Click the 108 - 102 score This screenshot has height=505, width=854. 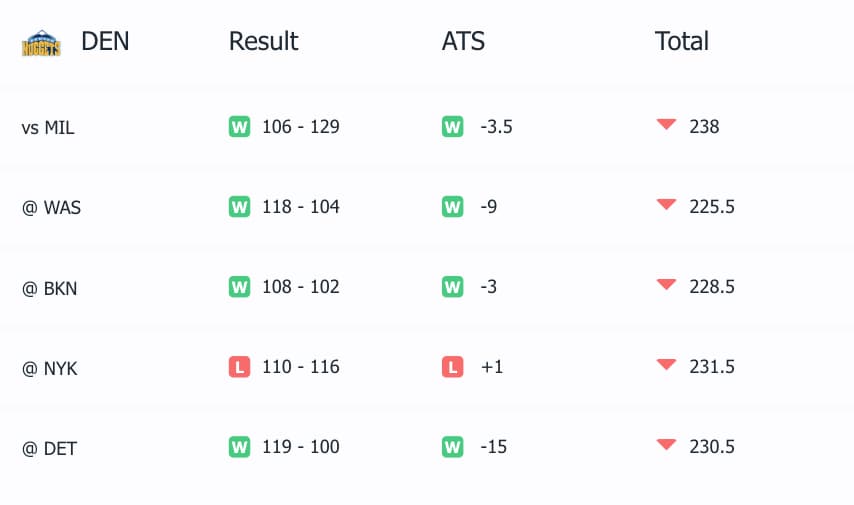(300, 287)
